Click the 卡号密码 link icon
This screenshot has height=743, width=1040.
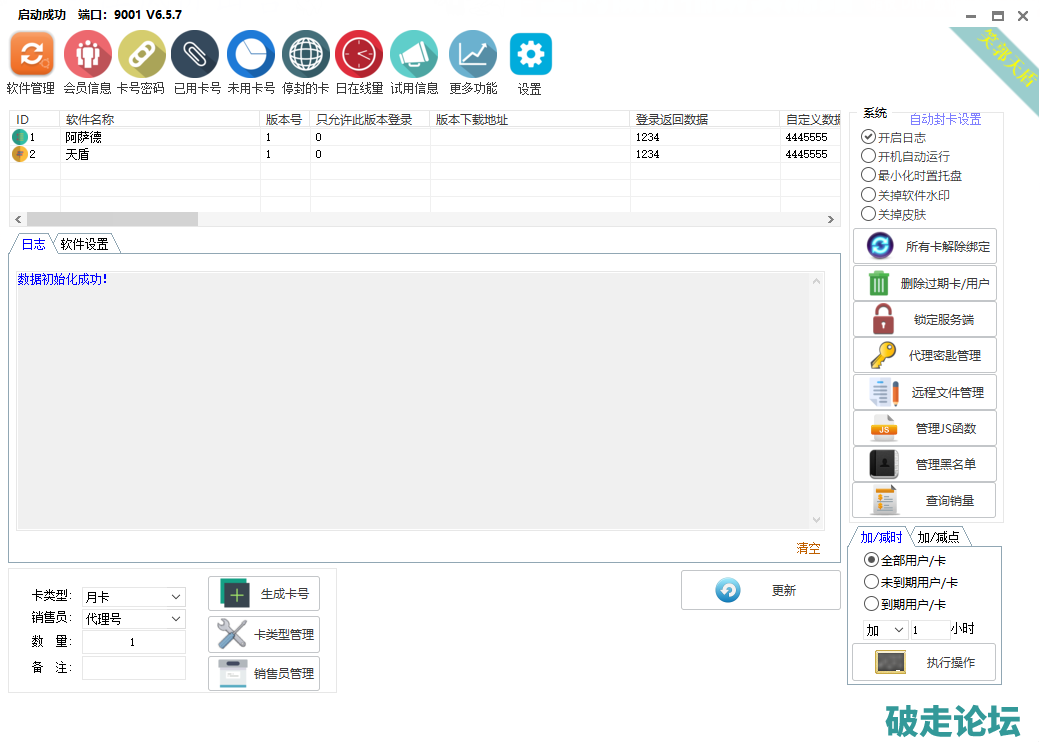click(141, 54)
